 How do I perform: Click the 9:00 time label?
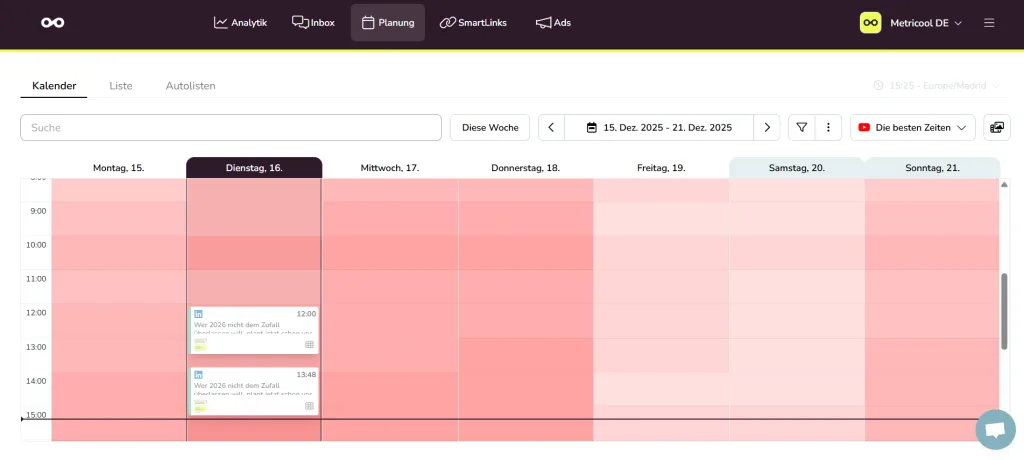pyautogui.click(x=37, y=211)
